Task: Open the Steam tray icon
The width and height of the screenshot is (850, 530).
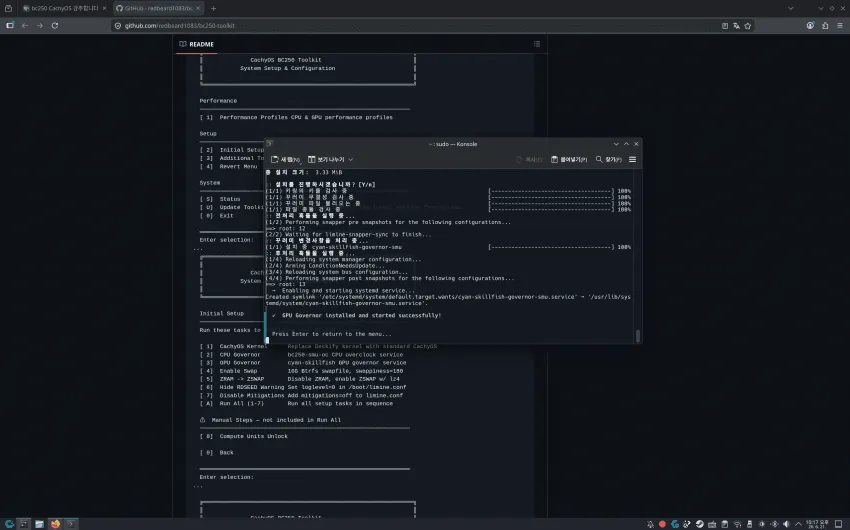Action: [x=700, y=524]
